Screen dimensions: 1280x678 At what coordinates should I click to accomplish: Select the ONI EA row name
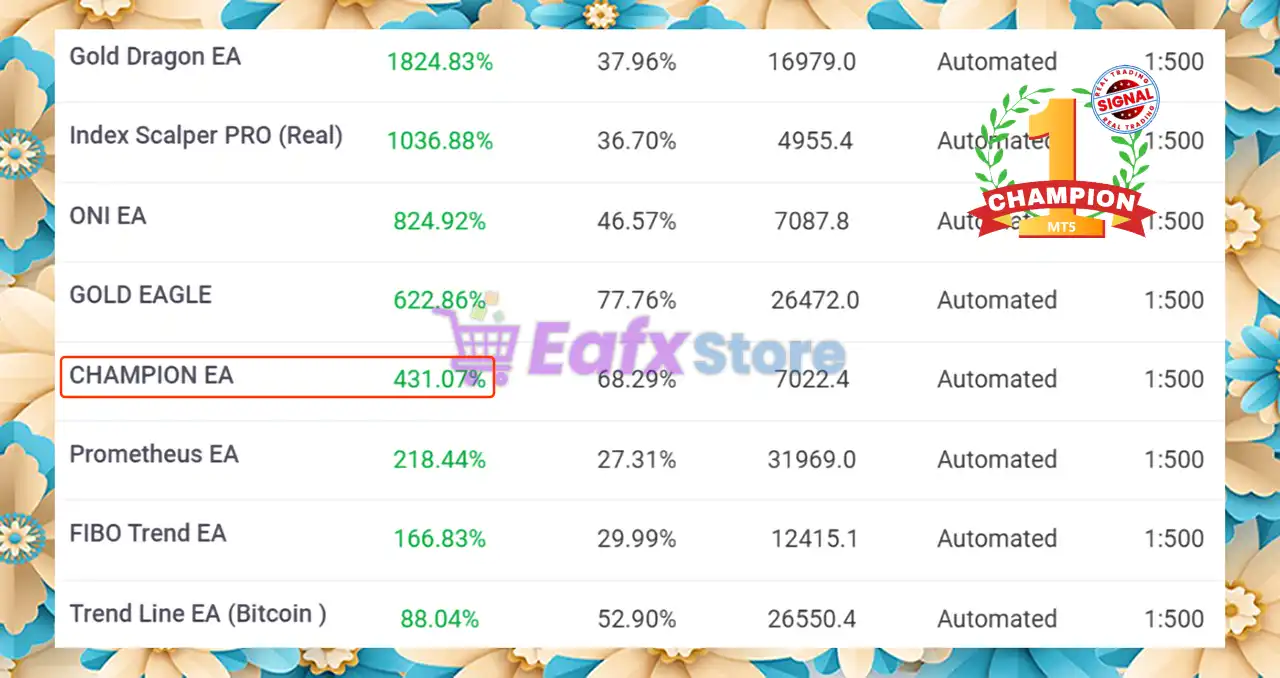(108, 216)
